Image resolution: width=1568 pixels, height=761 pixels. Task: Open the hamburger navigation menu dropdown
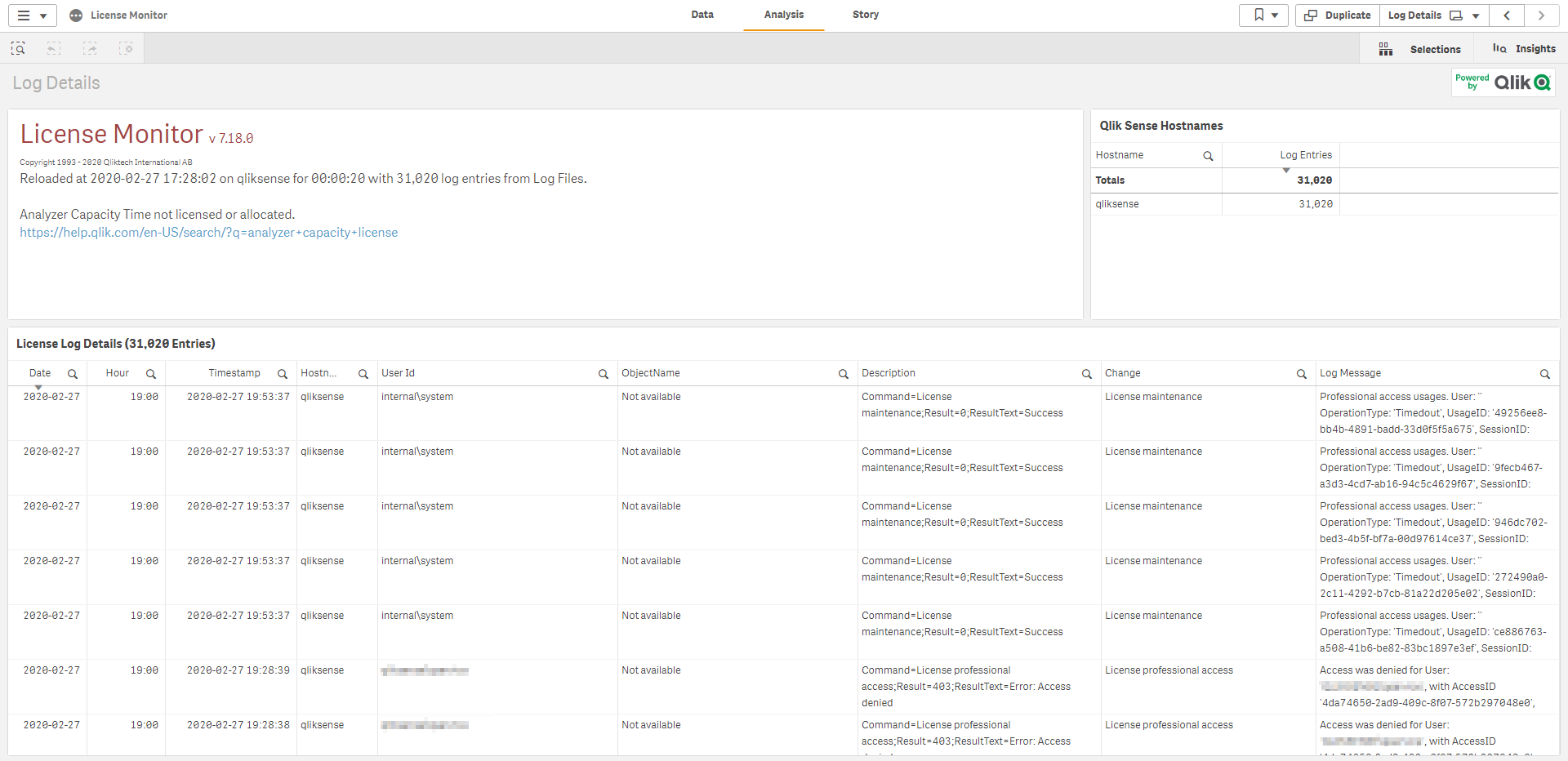click(x=32, y=16)
